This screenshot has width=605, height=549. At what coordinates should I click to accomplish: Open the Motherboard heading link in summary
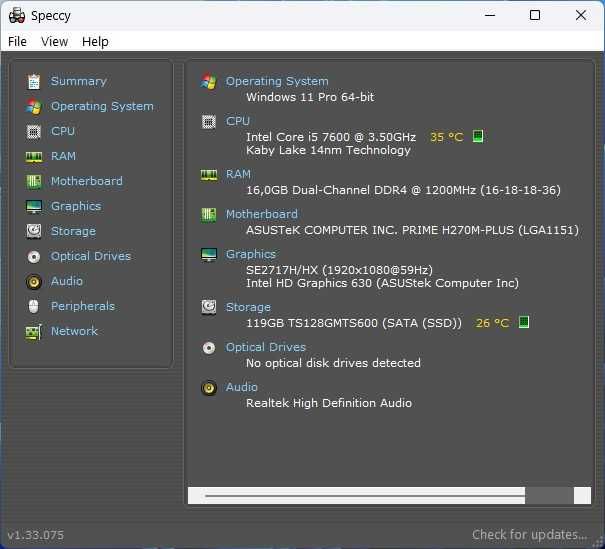262,214
